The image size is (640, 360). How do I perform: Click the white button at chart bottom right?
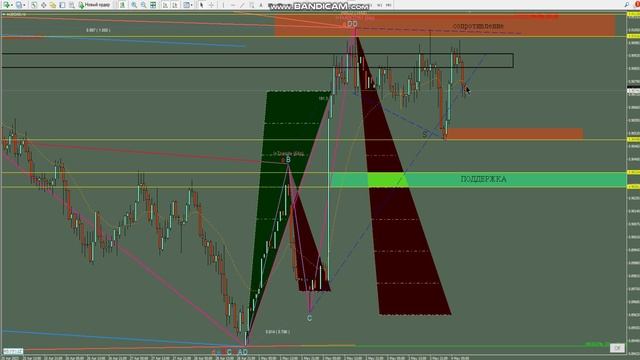click(x=617, y=348)
